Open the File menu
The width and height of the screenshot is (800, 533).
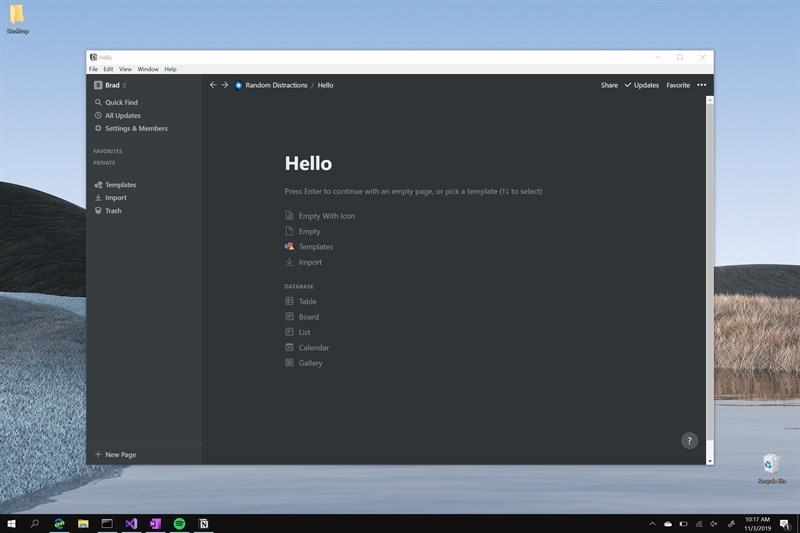pyautogui.click(x=93, y=69)
